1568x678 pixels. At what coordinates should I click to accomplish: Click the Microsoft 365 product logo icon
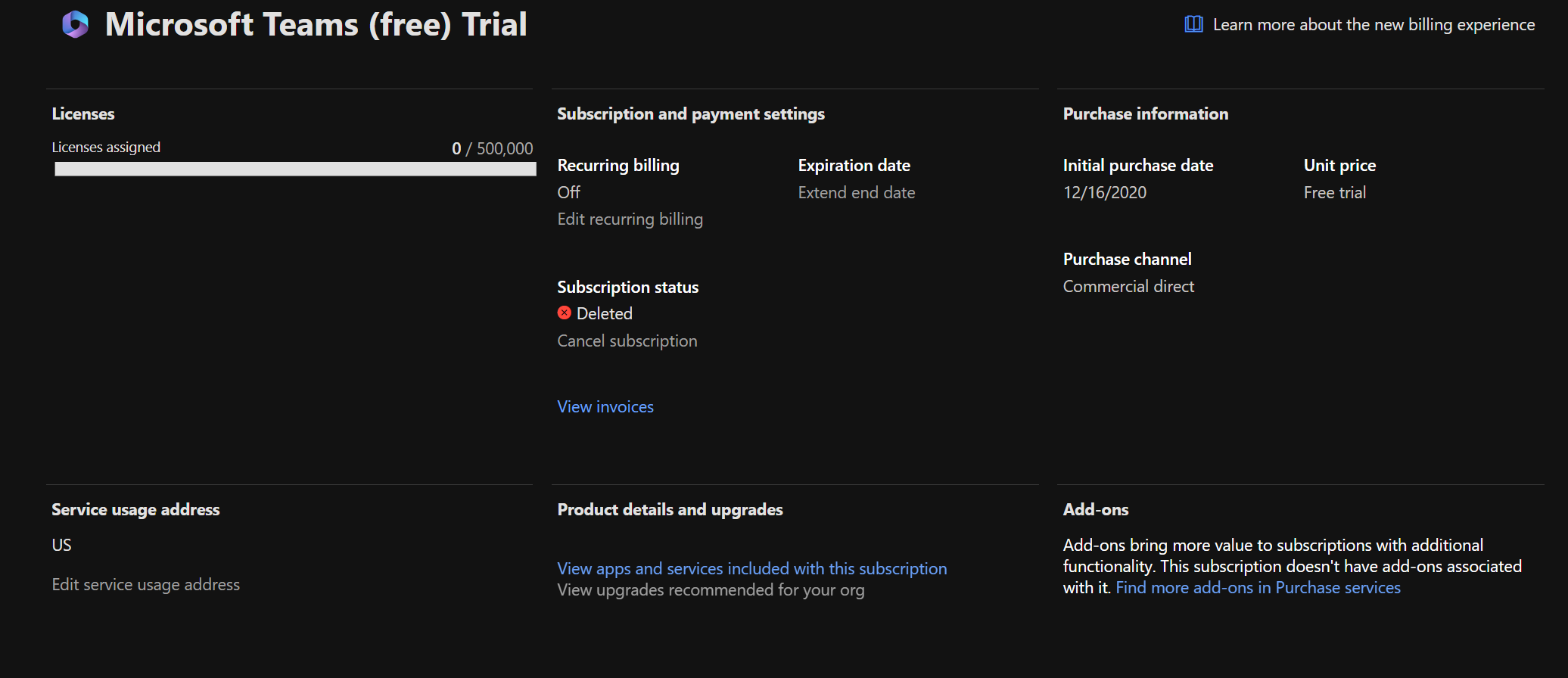(75, 24)
